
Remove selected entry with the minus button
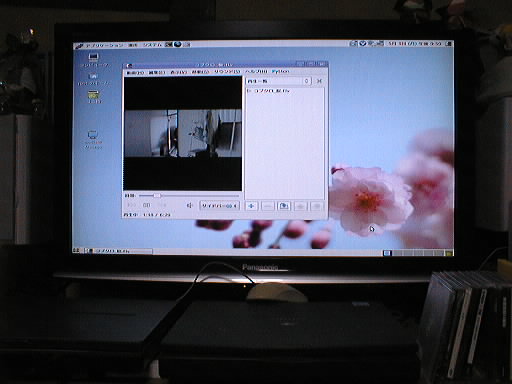tap(268, 206)
